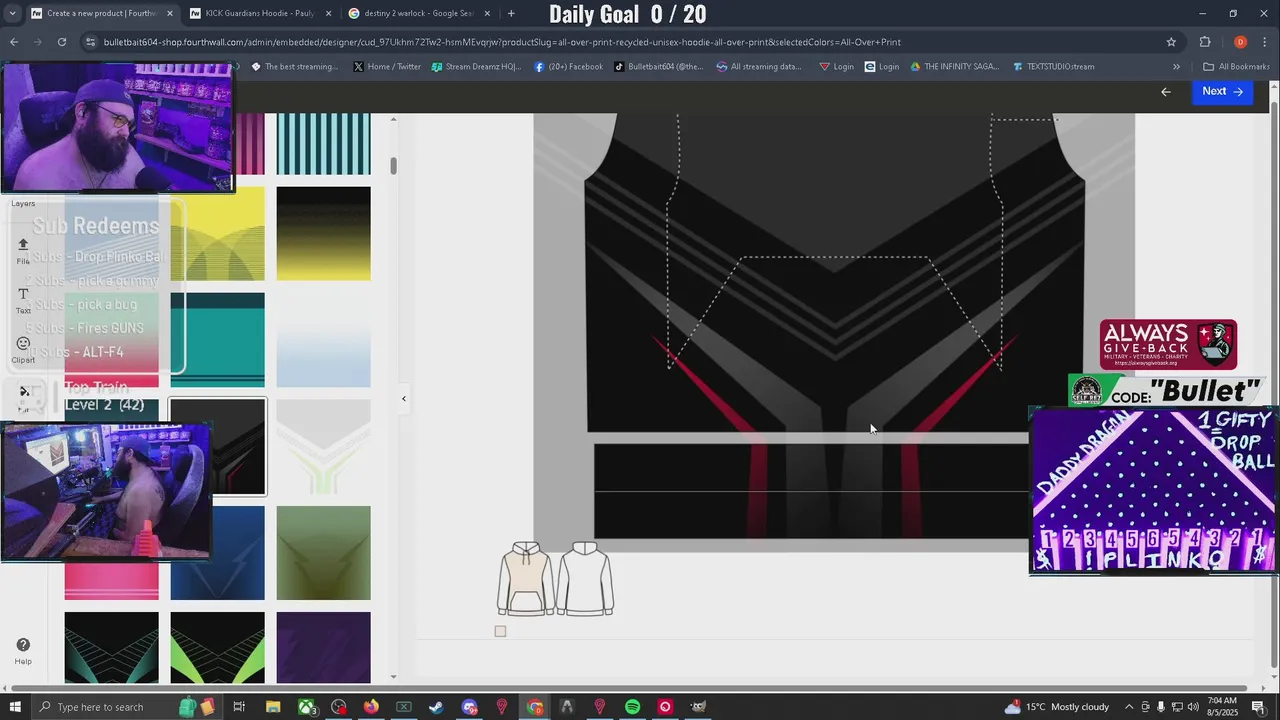Click the small color swatch below the hoodie previews
Screen dimensions: 1280x720
500,631
